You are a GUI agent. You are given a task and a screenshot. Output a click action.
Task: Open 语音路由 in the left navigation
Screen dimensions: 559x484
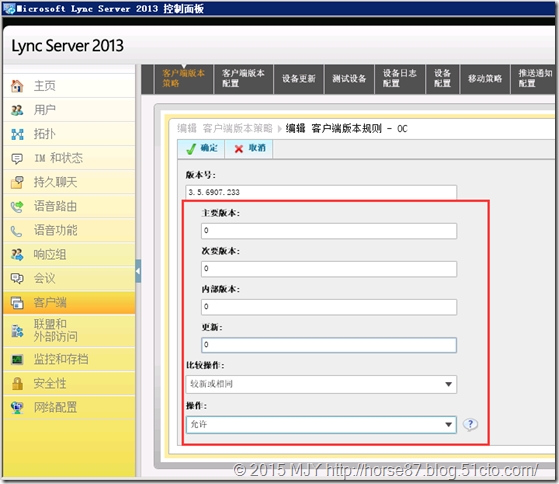69,206
